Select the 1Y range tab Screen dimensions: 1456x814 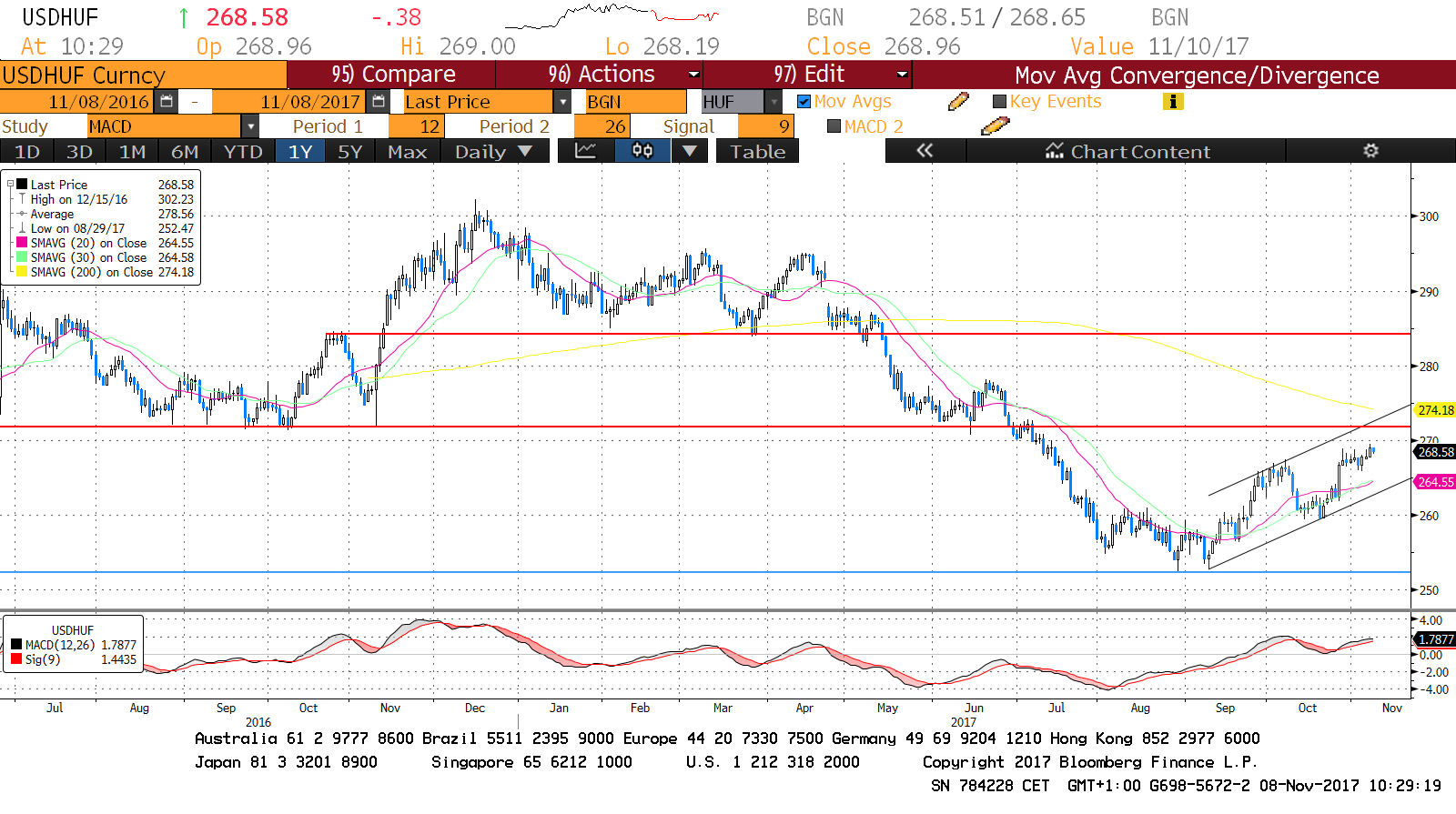point(300,151)
